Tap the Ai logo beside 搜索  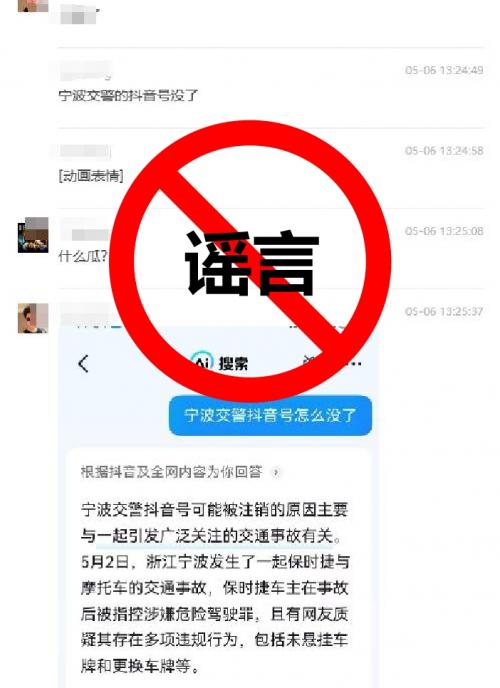(202, 363)
